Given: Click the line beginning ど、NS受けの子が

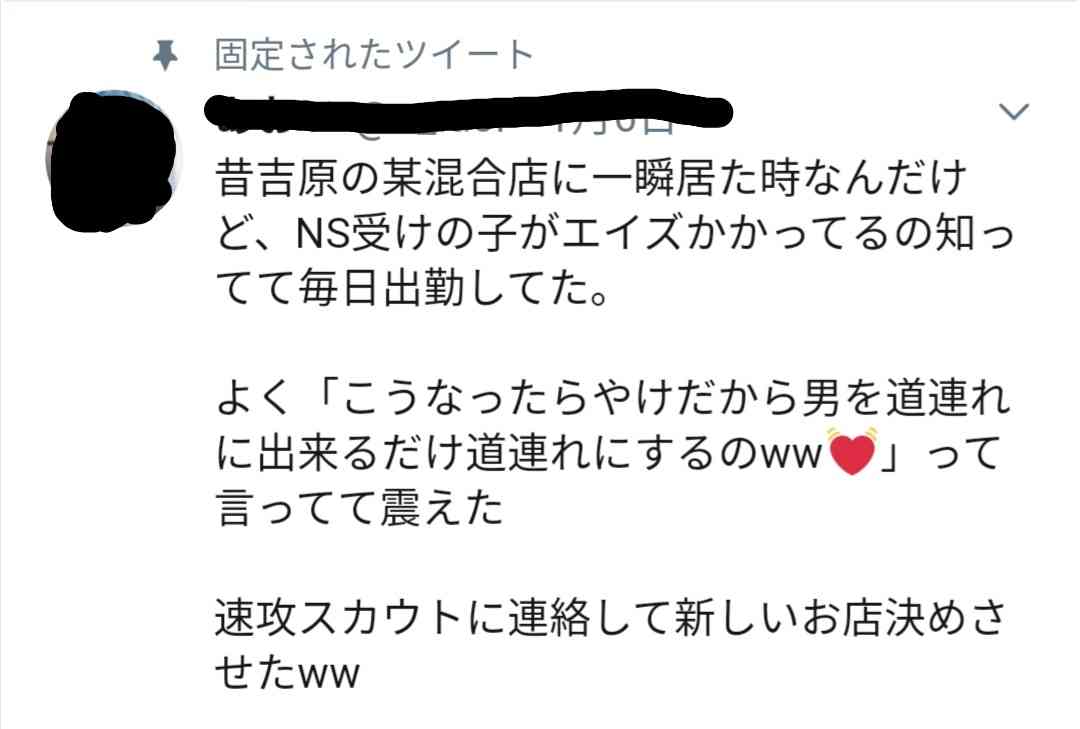Looking at the screenshot, I should pyautogui.click(x=615, y=234).
